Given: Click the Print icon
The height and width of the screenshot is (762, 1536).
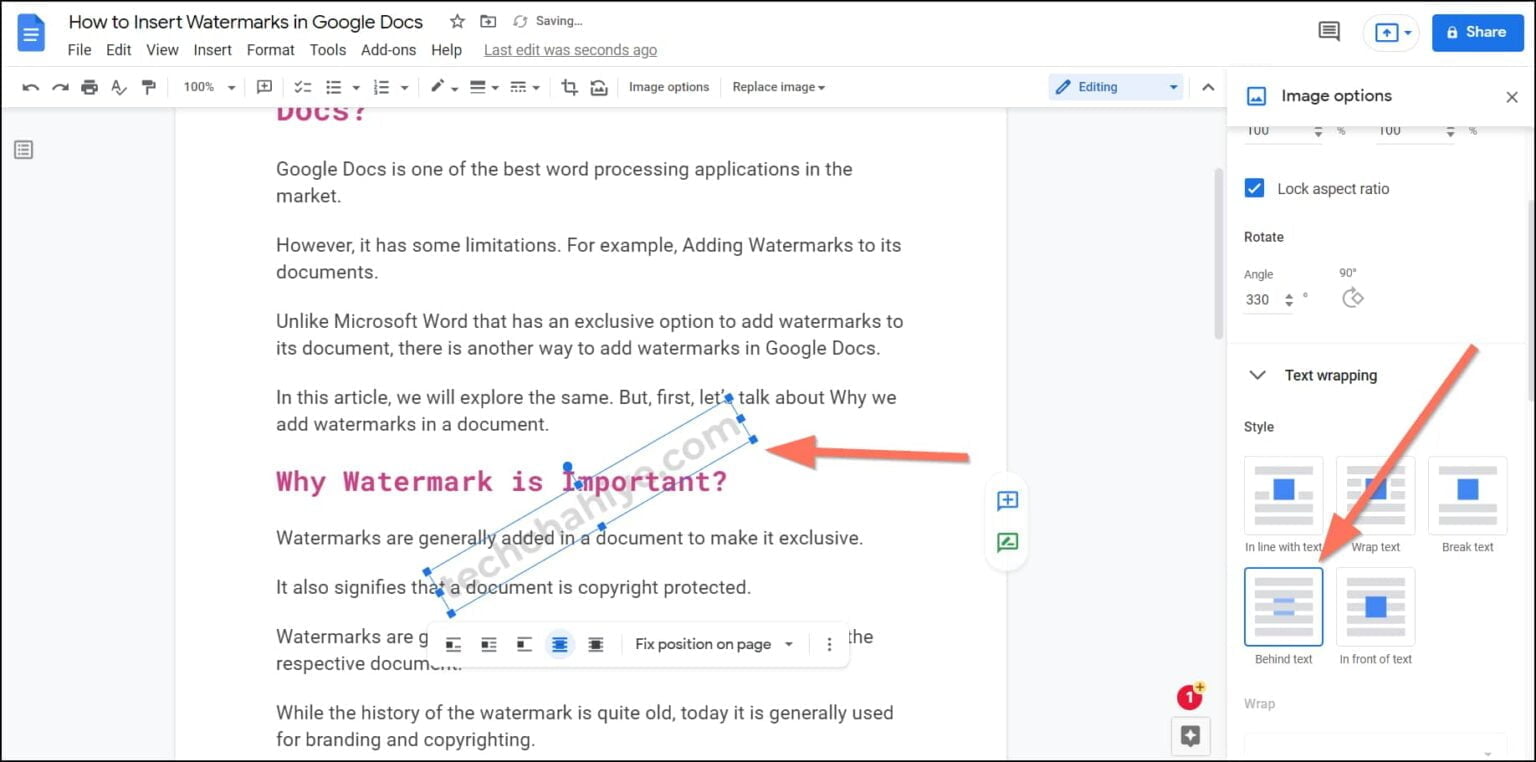Looking at the screenshot, I should coord(89,87).
